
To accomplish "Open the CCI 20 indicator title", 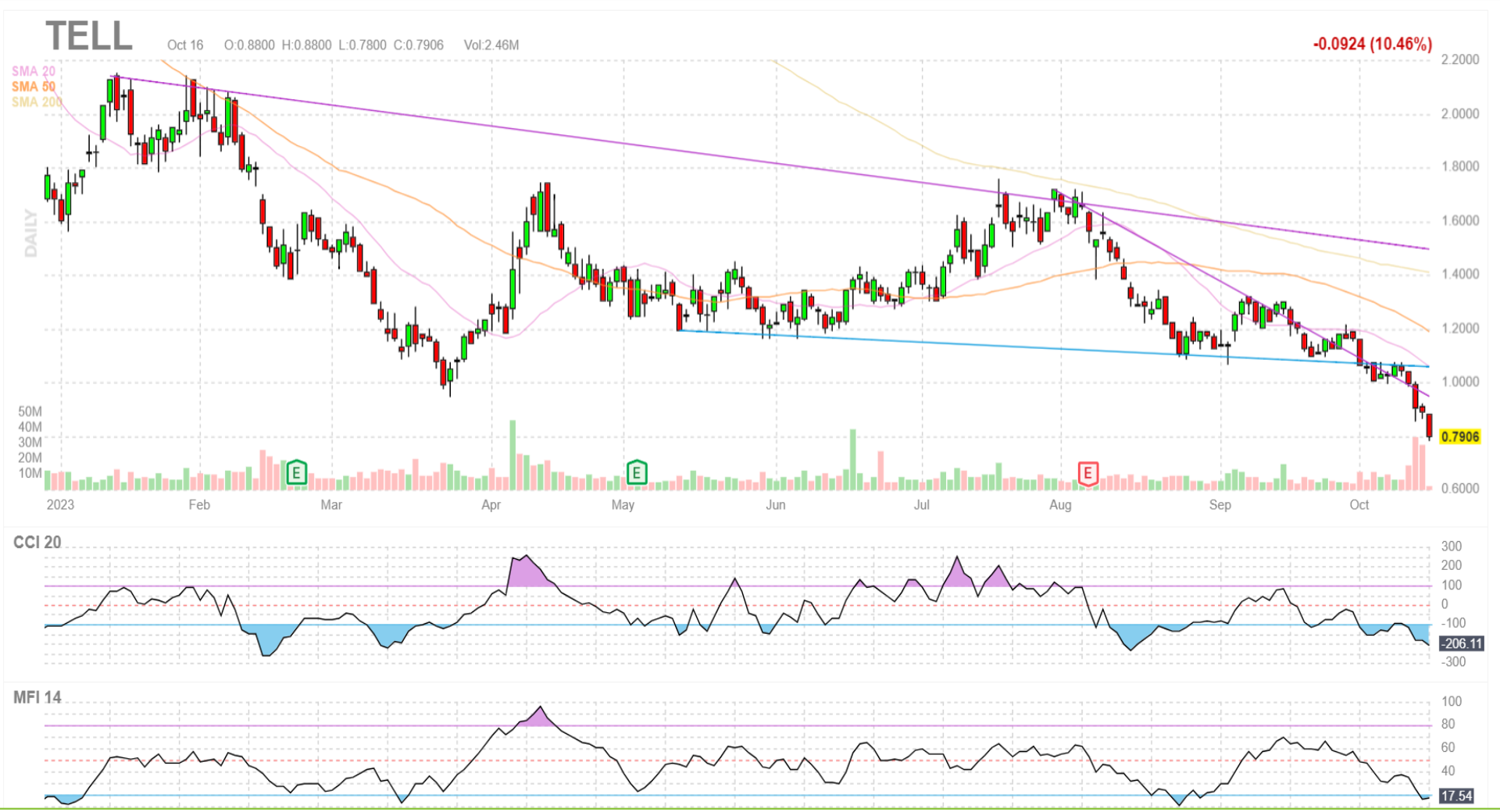I will click(x=37, y=543).
